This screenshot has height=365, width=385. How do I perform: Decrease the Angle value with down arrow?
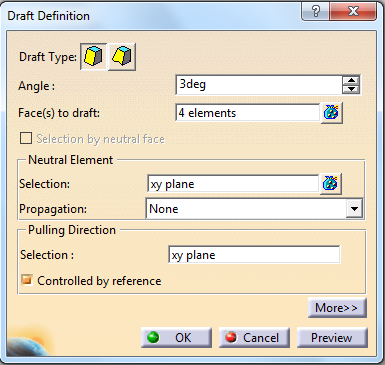point(351,89)
